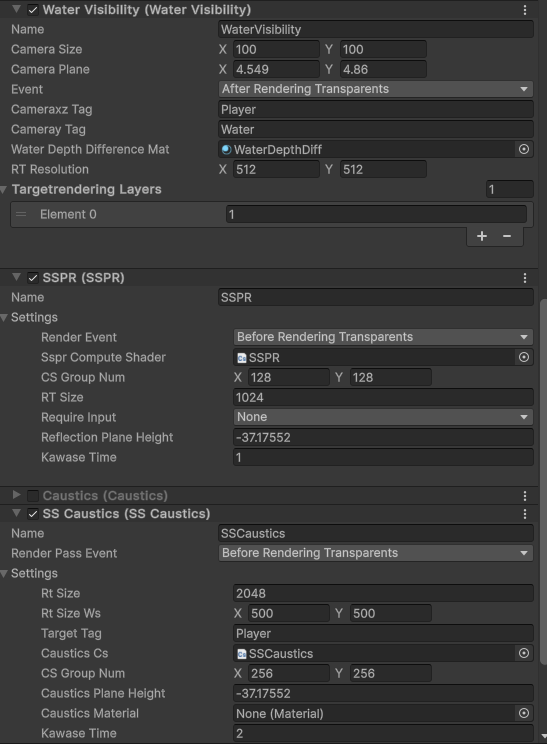Screen dimensions: 547x744
Task: Open Water Visibility component options menu
Action: [x=525, y=10]
